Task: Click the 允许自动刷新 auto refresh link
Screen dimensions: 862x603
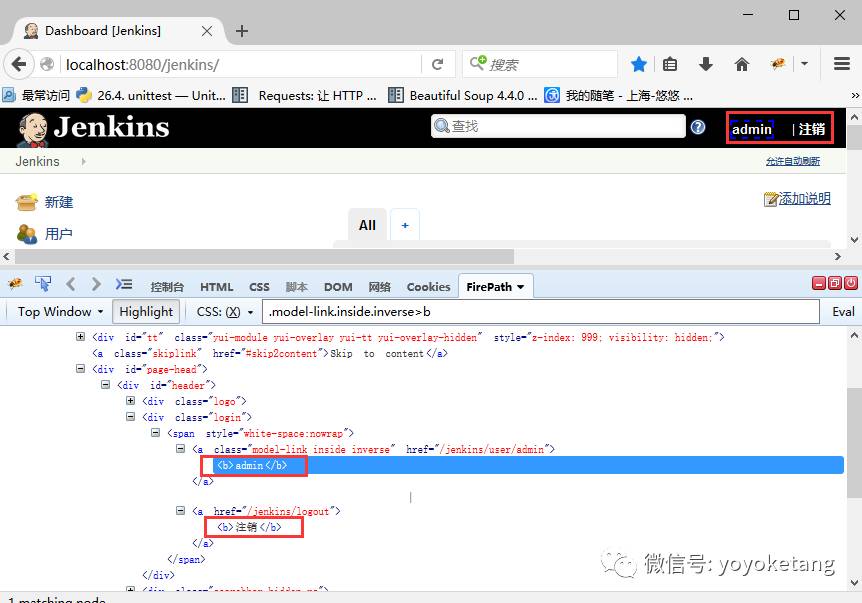Action: point(793,161)
